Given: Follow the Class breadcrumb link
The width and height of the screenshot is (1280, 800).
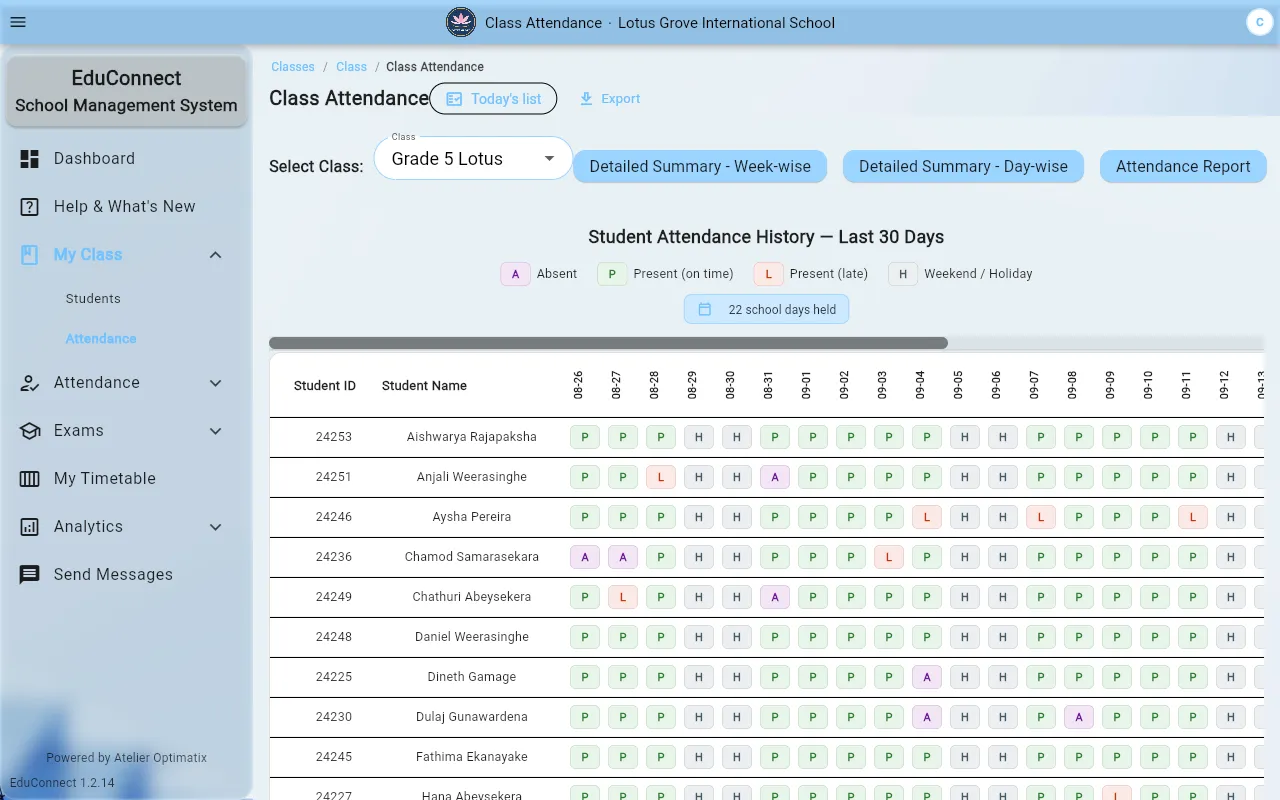Looking at the screenshot, I should point(351,66).
